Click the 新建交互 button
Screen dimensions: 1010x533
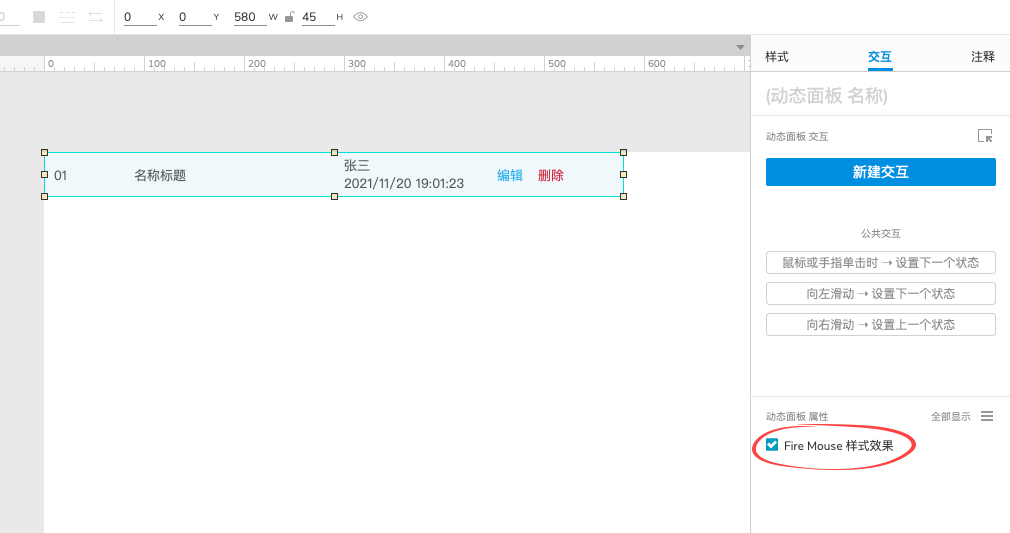pos(880,172)
